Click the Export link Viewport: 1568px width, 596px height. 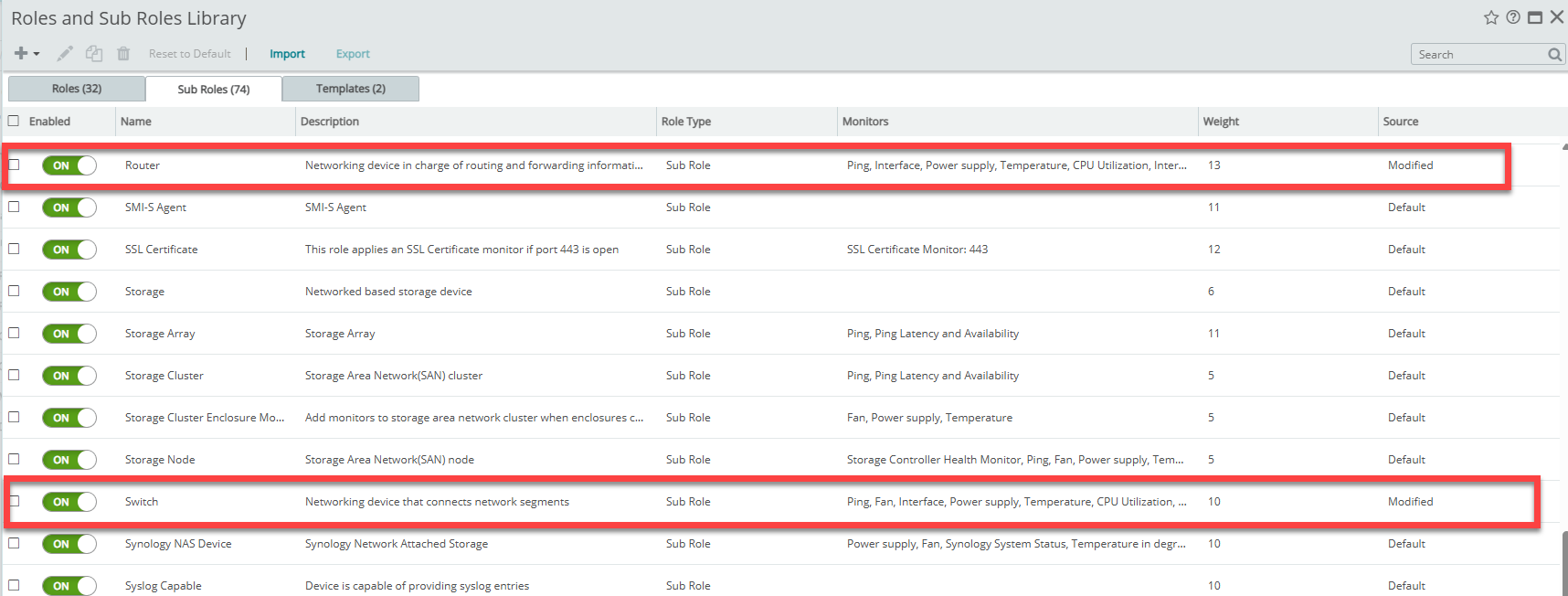pyautogui.click(x=353, y=54)
